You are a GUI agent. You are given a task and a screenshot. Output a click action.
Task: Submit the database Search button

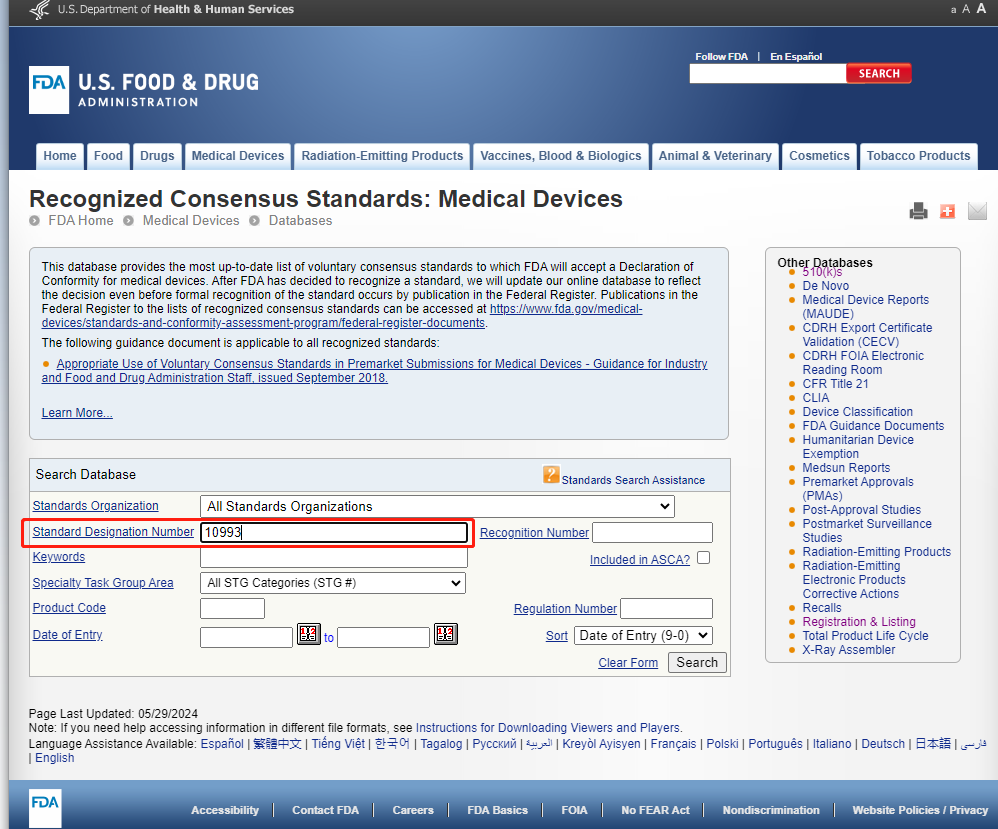click(697, 663)
